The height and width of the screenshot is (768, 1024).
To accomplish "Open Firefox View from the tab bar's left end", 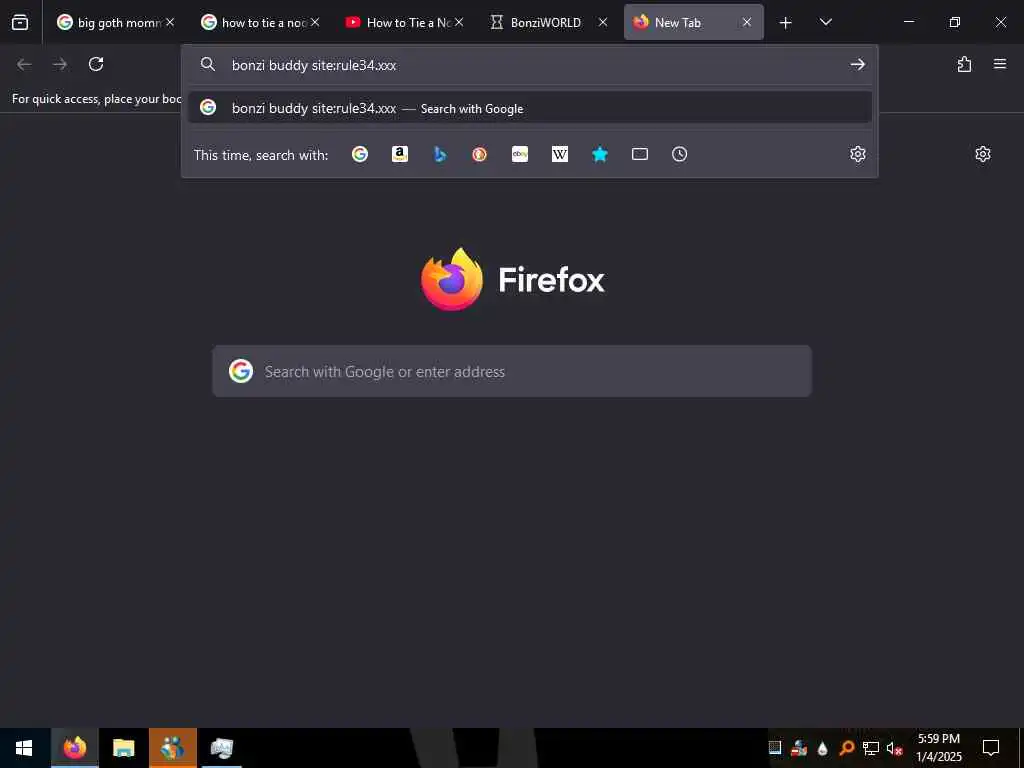I will (x=20, y=22).
